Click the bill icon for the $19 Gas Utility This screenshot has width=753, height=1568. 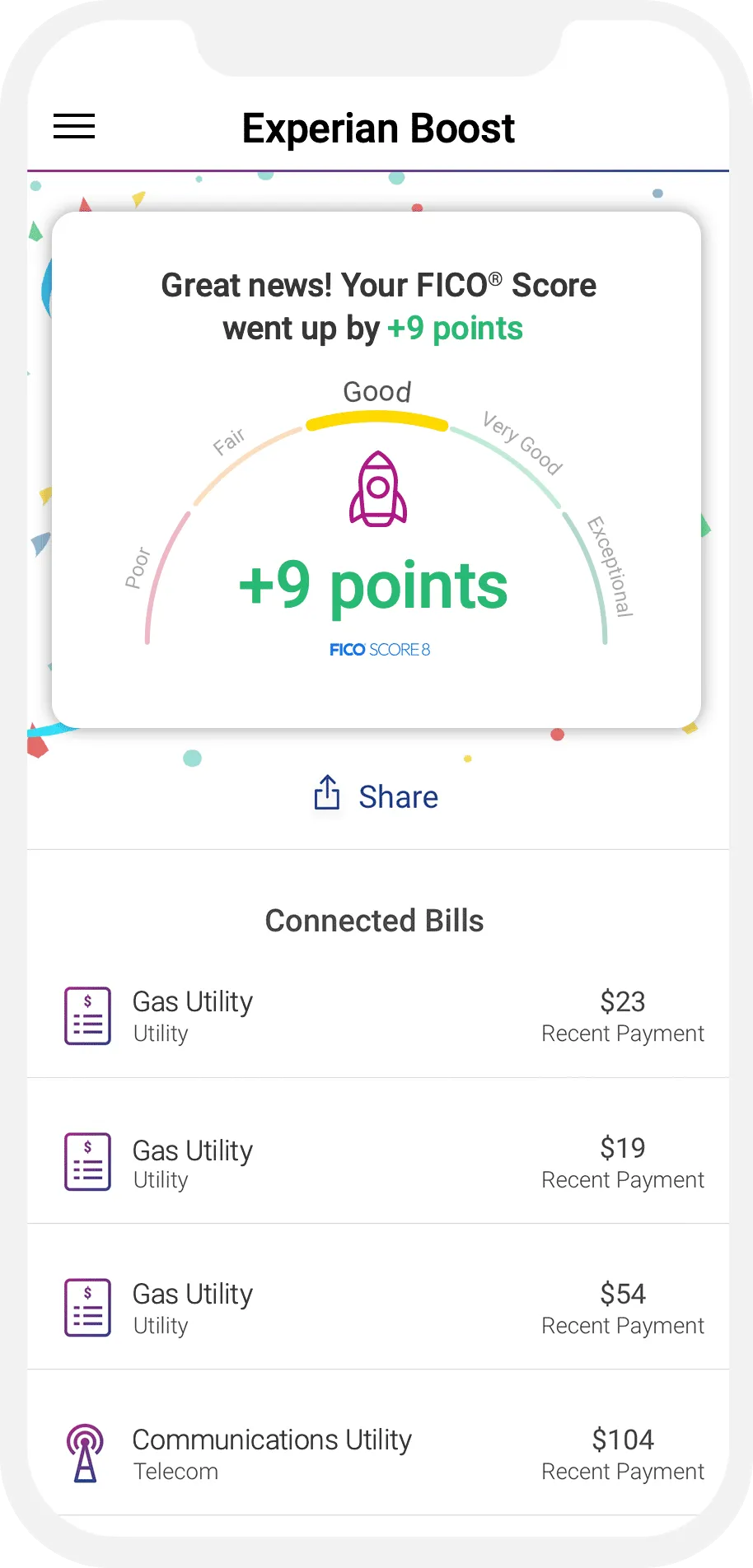[87, 1162]
